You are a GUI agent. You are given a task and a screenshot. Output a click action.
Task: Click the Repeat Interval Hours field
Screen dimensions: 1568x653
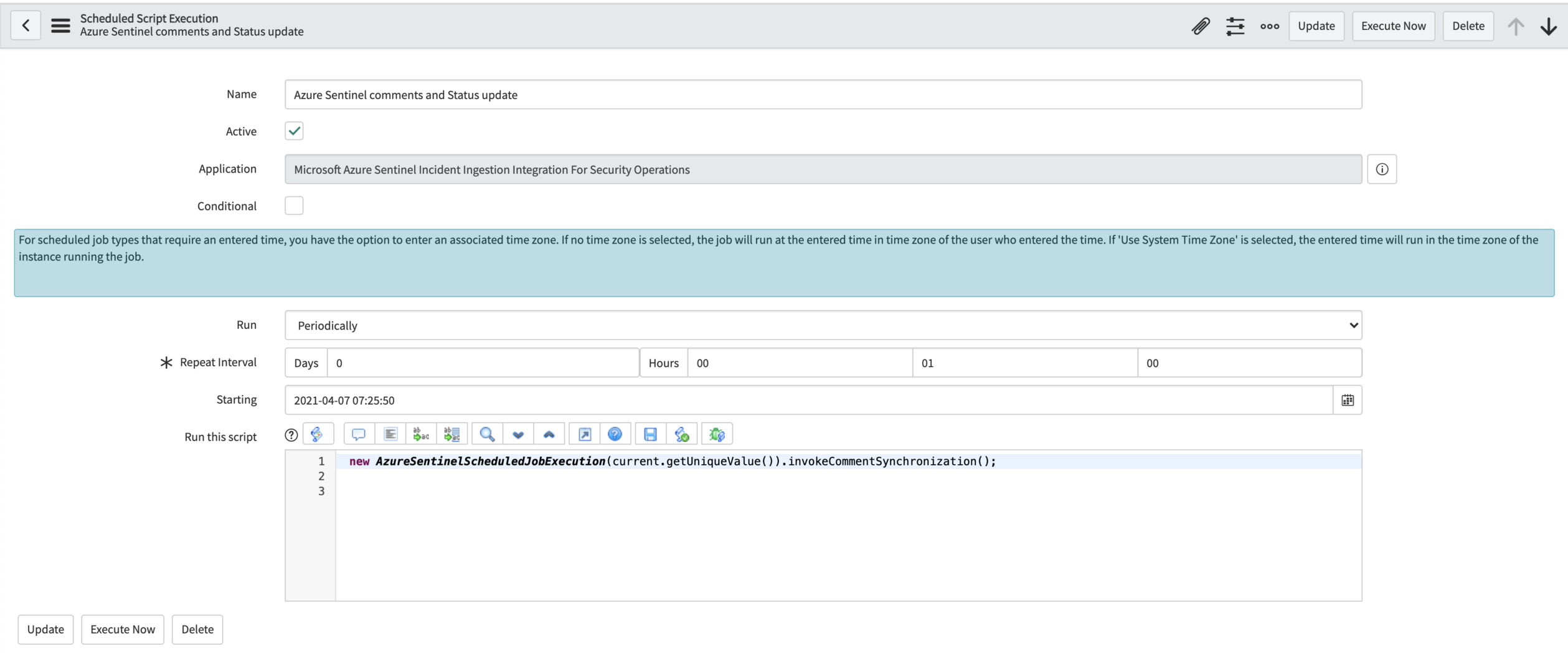(x=800, y=363)
